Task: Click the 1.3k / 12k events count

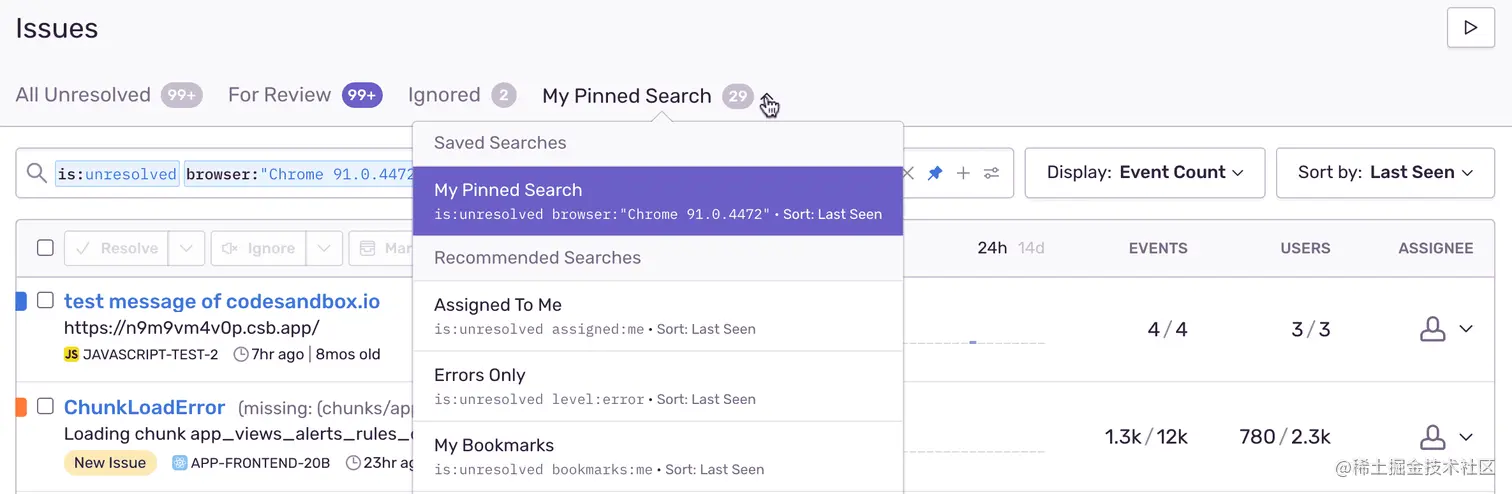Action: (1146, 437)
